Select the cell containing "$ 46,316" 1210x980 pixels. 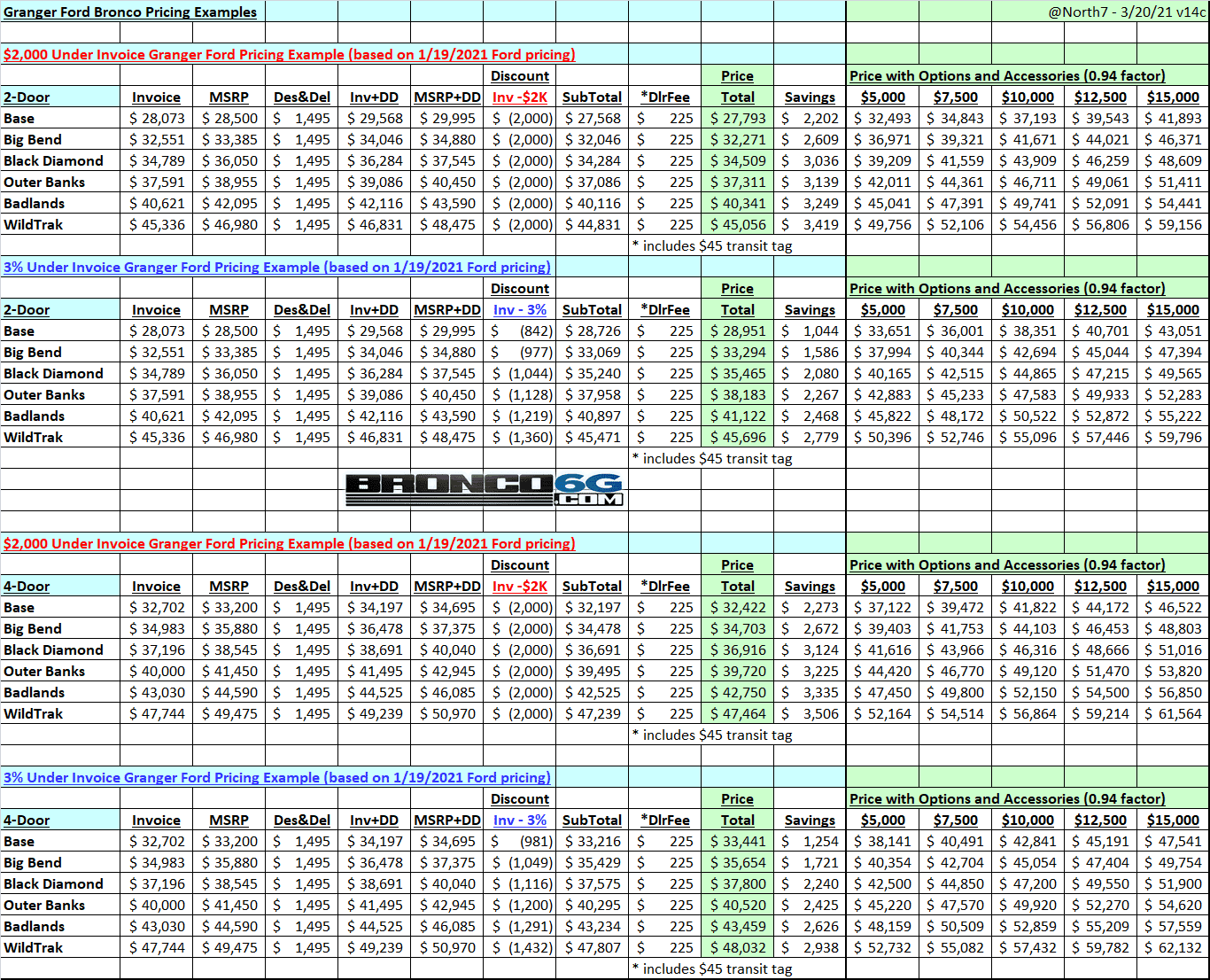click(x=1028, y=650)
